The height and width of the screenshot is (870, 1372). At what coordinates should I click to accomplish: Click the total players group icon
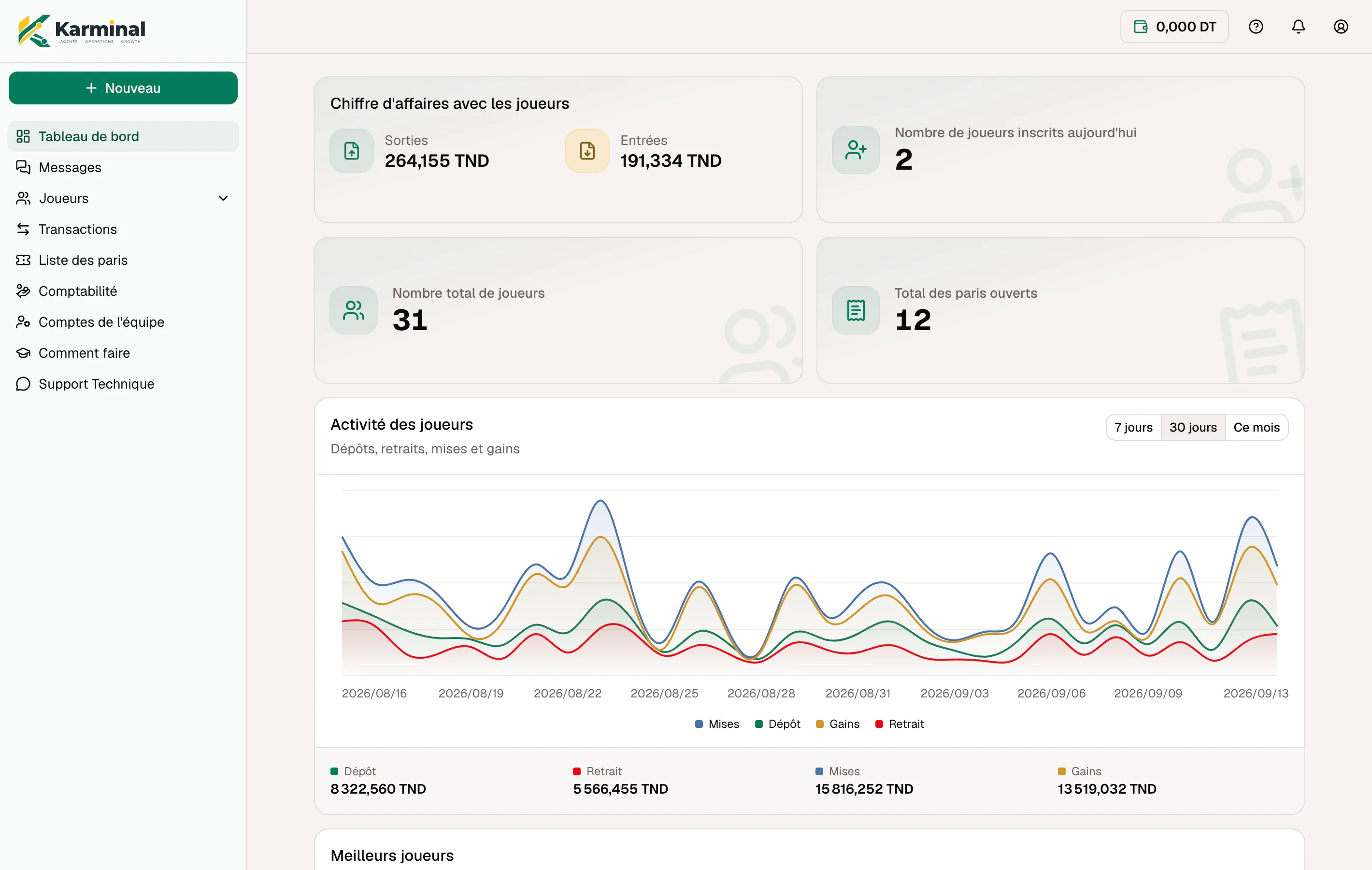tap(353, 310)
